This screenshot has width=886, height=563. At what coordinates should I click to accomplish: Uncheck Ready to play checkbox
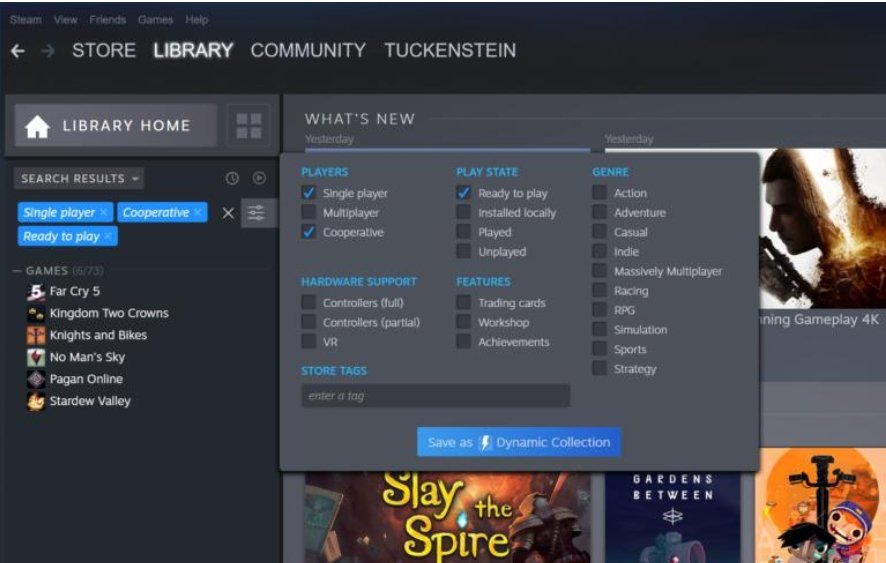tap(463, 193)
